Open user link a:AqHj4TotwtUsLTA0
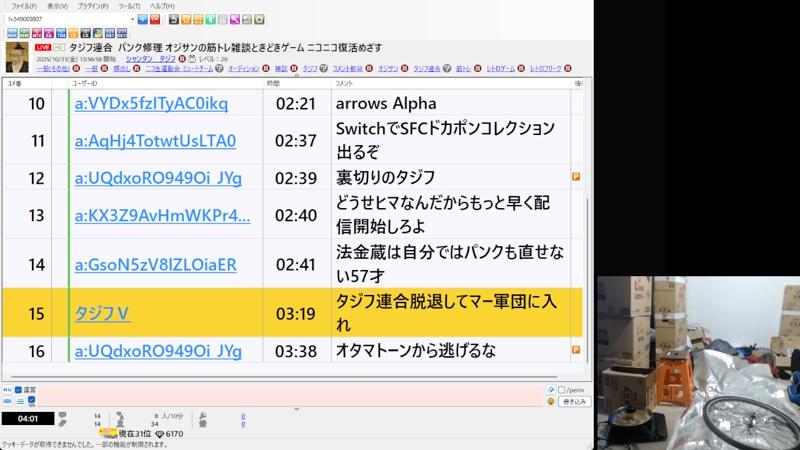This screenshot has width=800, height=450. (x=155, y=141)
